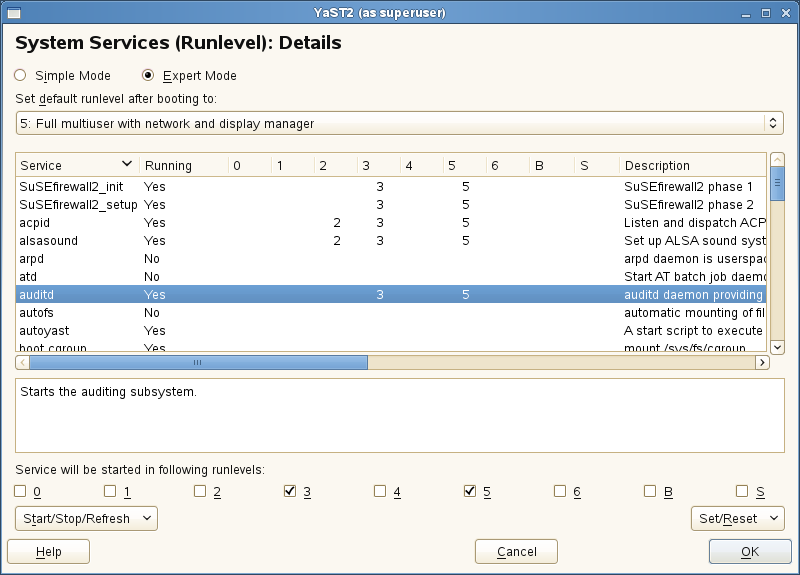Click the runlevel B column header
The image size is (800, 575).
552,165
